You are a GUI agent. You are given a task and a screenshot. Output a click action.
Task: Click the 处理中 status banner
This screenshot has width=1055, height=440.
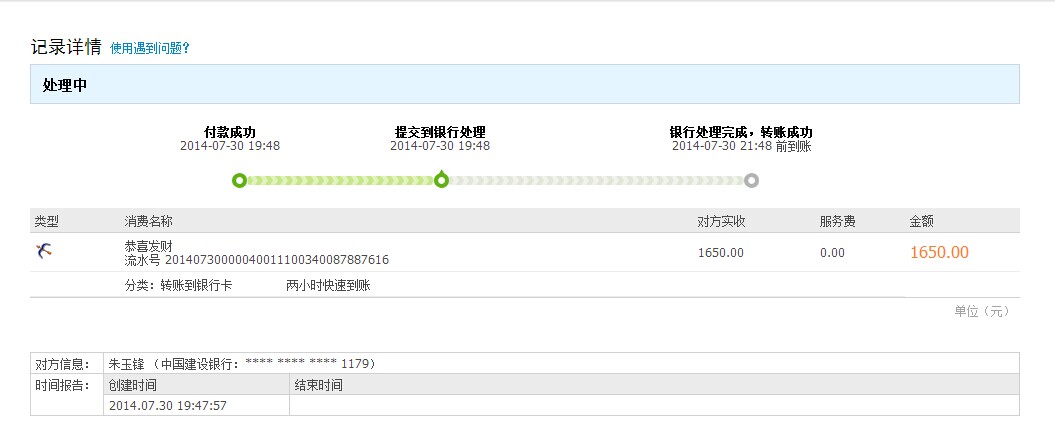tap(524, 85)
